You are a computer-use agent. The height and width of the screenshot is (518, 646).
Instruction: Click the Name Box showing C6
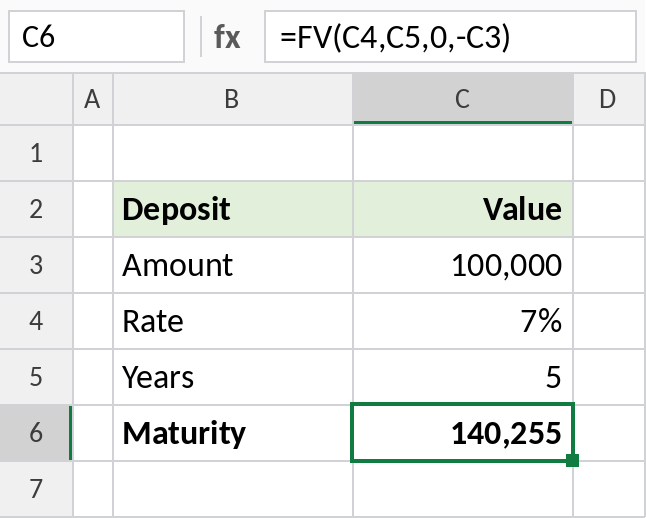coord(96,37)
